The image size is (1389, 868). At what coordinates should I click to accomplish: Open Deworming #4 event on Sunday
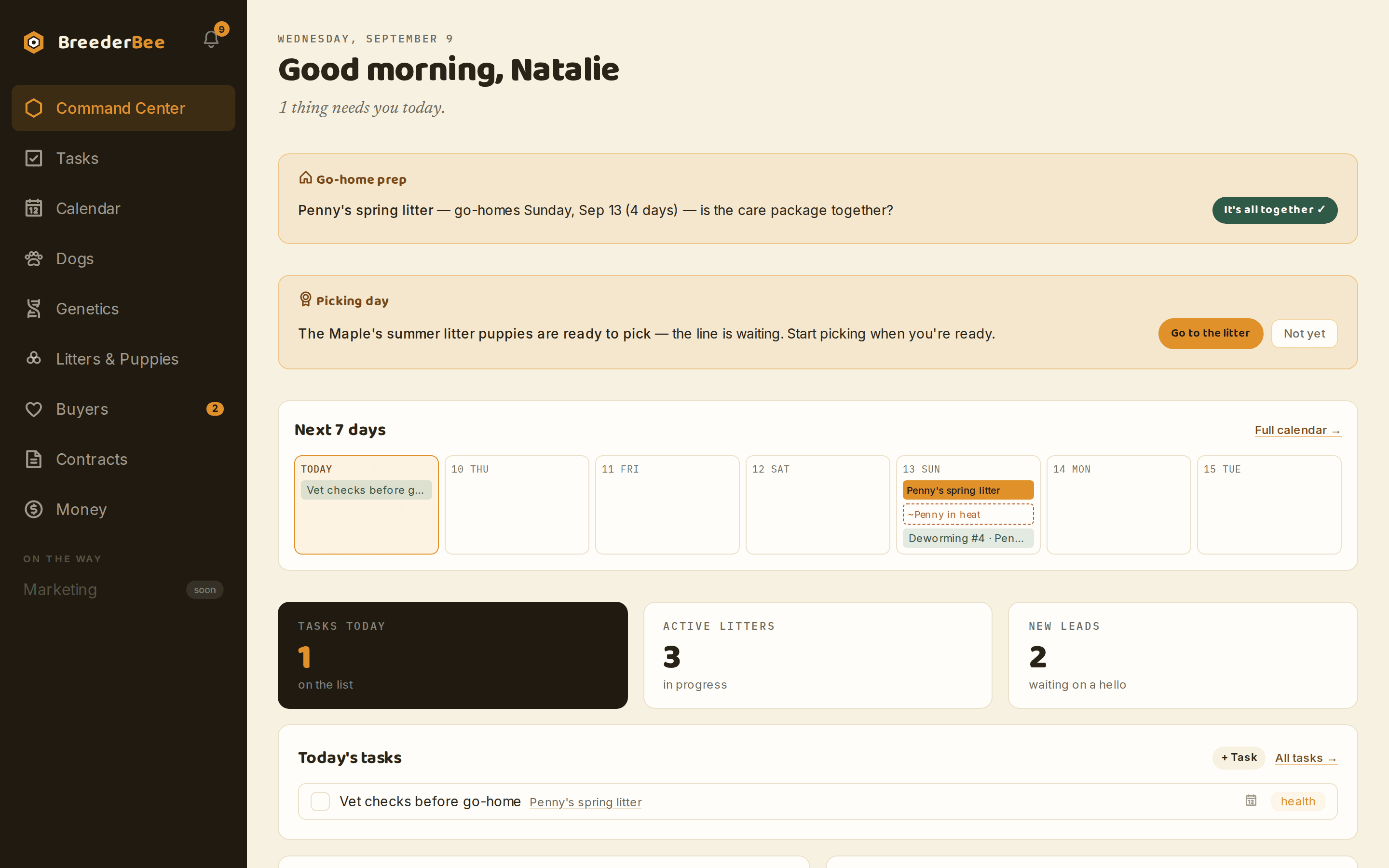968,539
